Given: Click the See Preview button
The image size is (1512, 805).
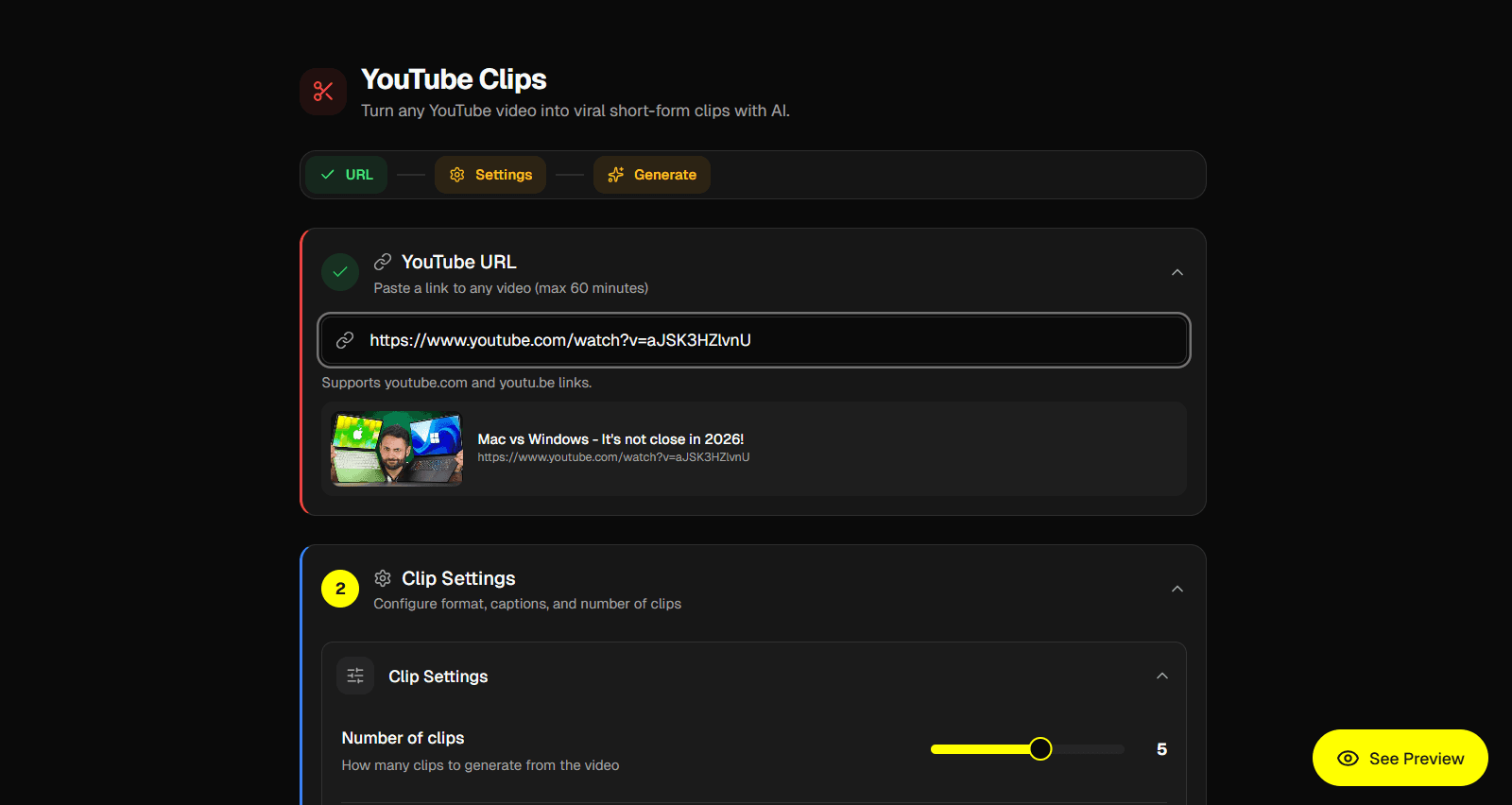Looking at the screenshot, I should [x=1400, y=758].
